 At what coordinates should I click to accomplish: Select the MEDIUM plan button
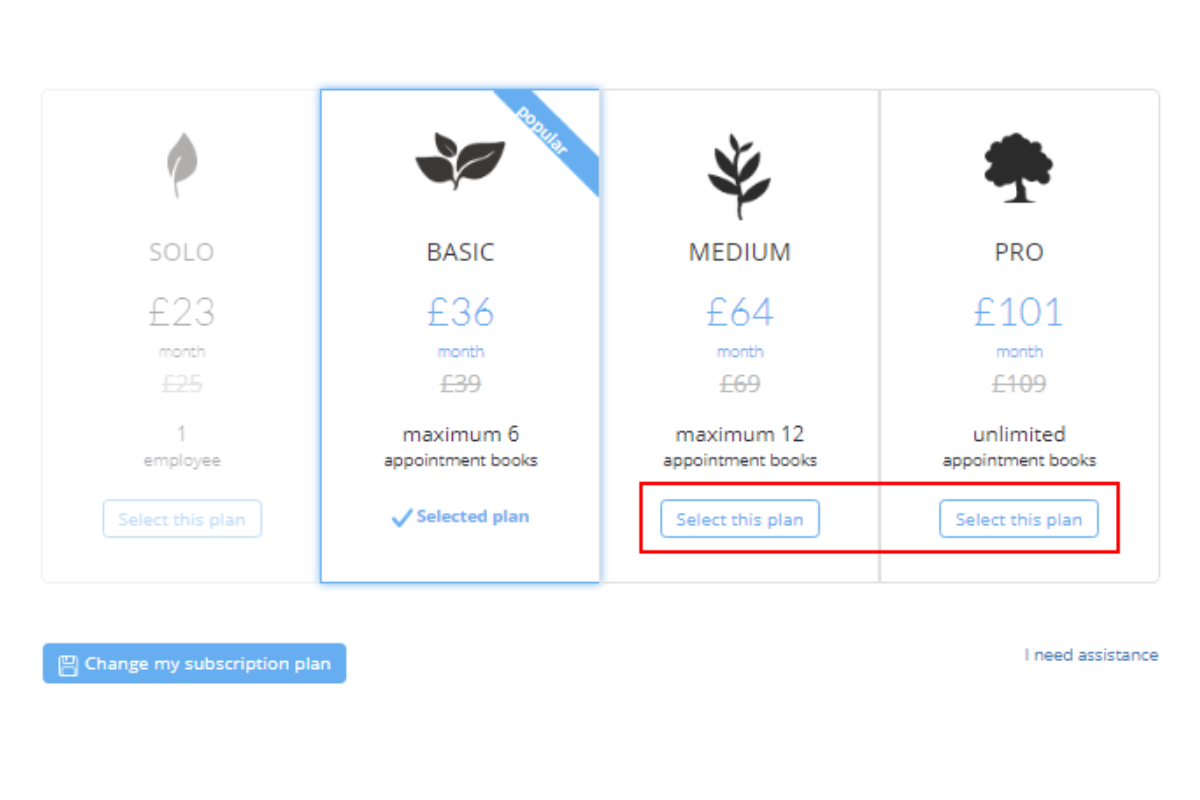tap(739, 520)
